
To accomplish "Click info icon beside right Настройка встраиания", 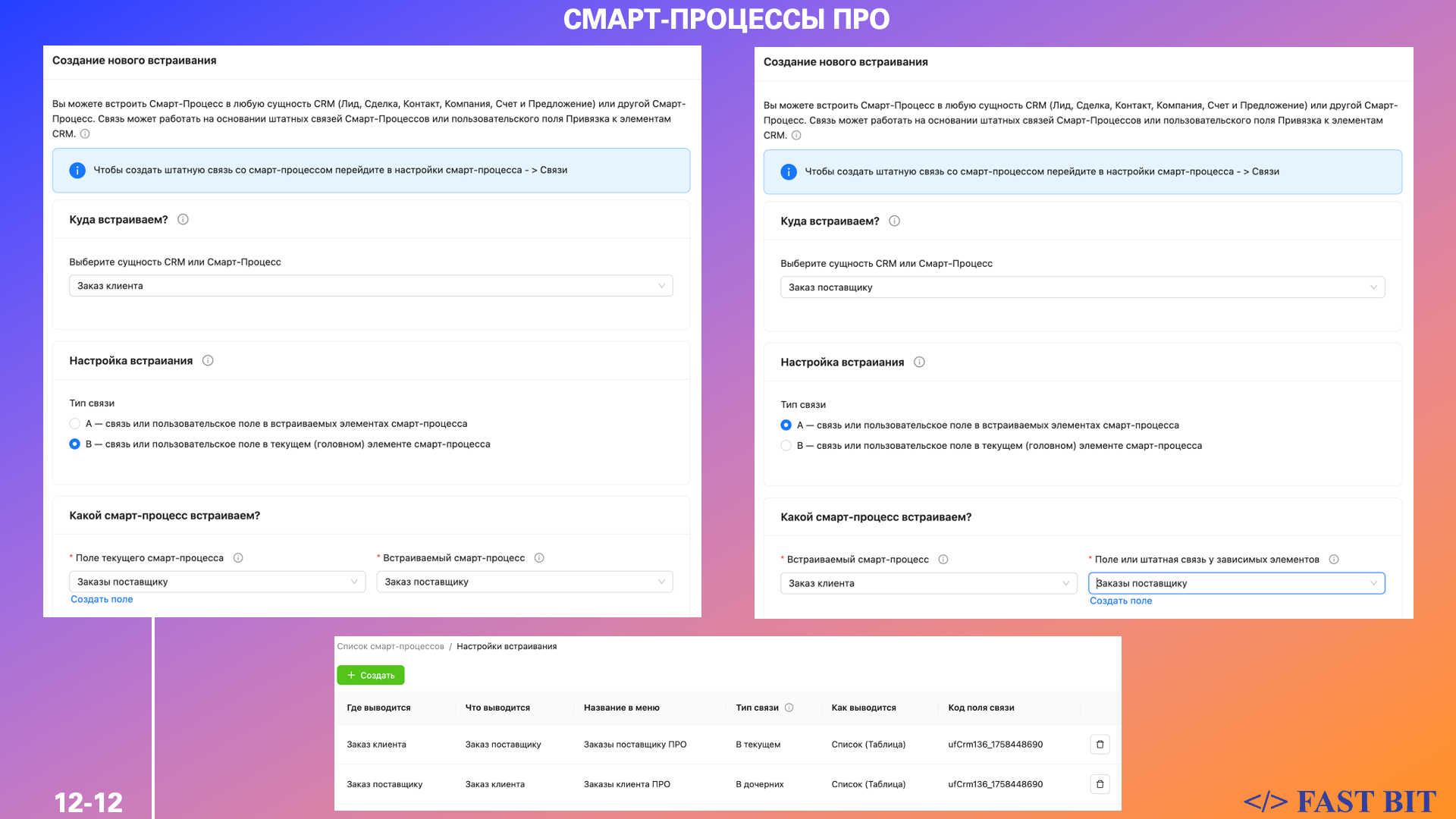I will (919, 362).
